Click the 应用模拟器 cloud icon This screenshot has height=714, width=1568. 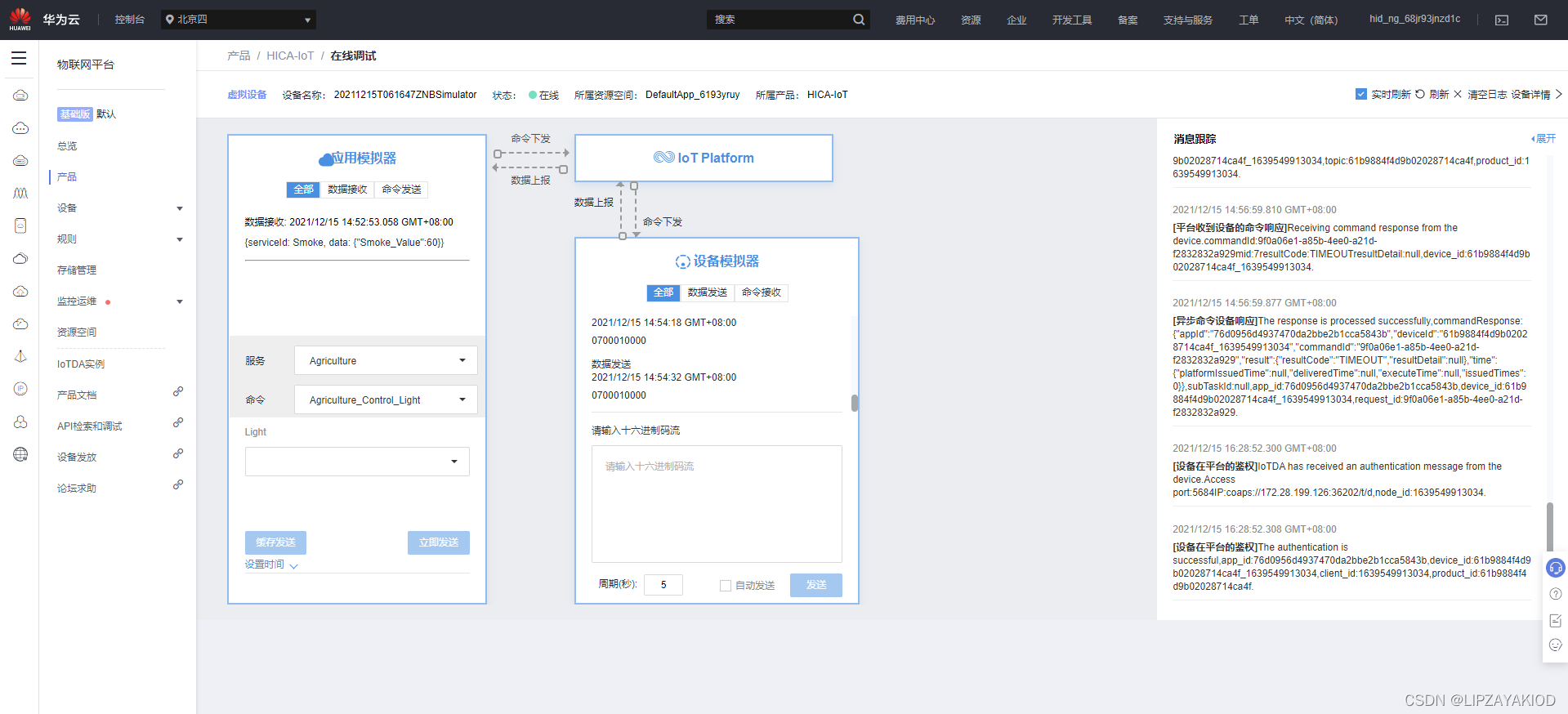326,159
